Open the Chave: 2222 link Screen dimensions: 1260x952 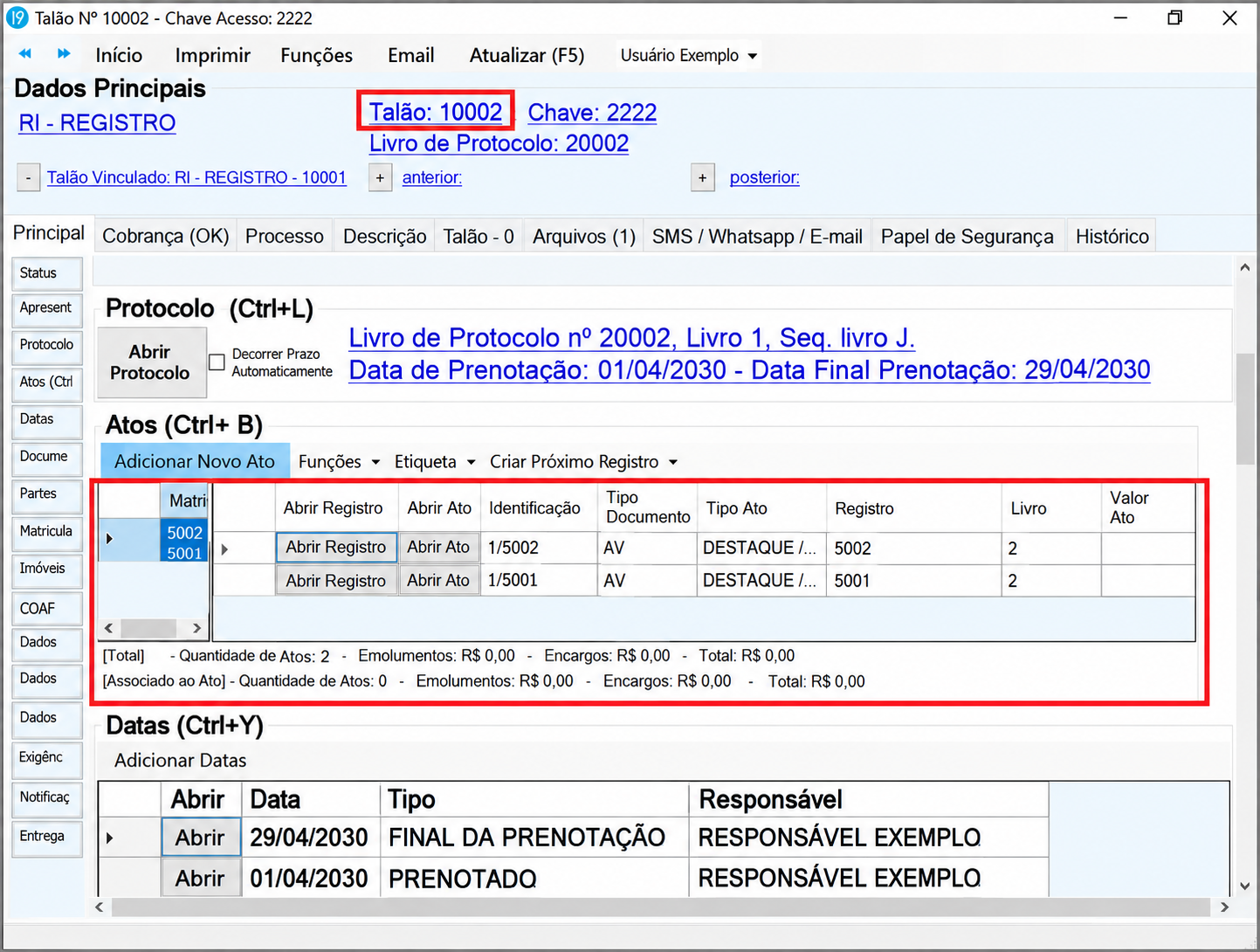coord(592,112)
